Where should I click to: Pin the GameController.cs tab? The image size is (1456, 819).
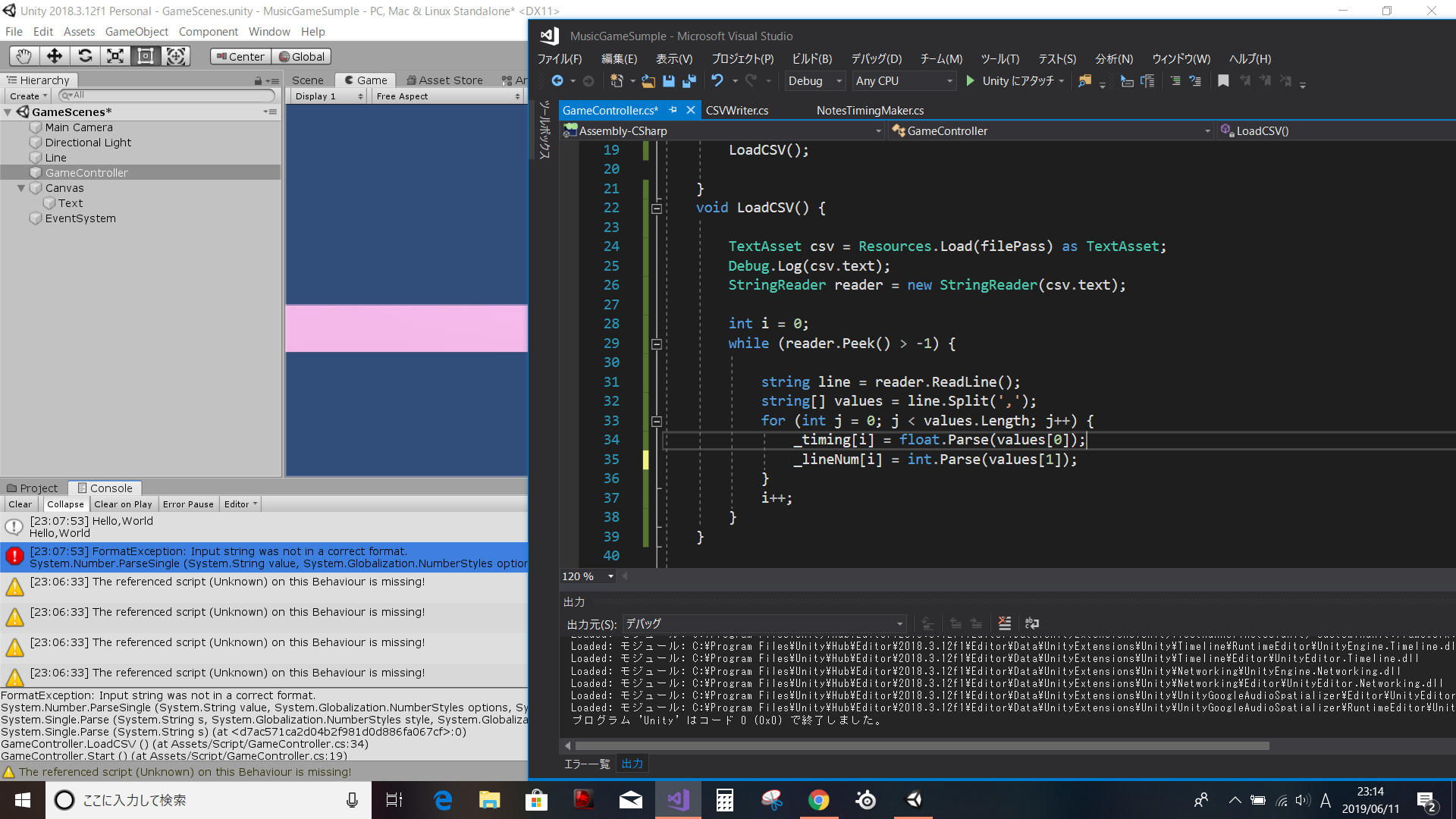pyautogui.click(x=673, y=110)
